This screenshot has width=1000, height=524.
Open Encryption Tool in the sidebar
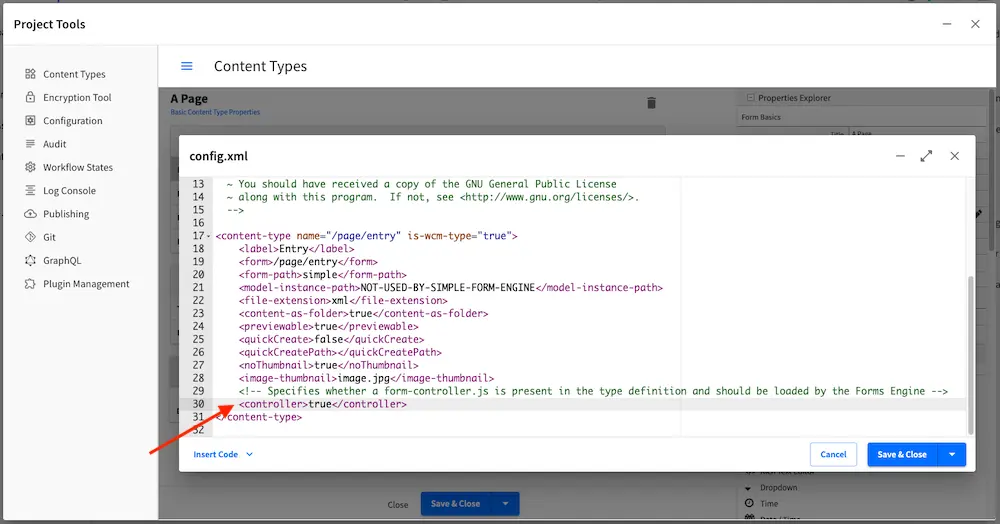(x=77, y=98)
